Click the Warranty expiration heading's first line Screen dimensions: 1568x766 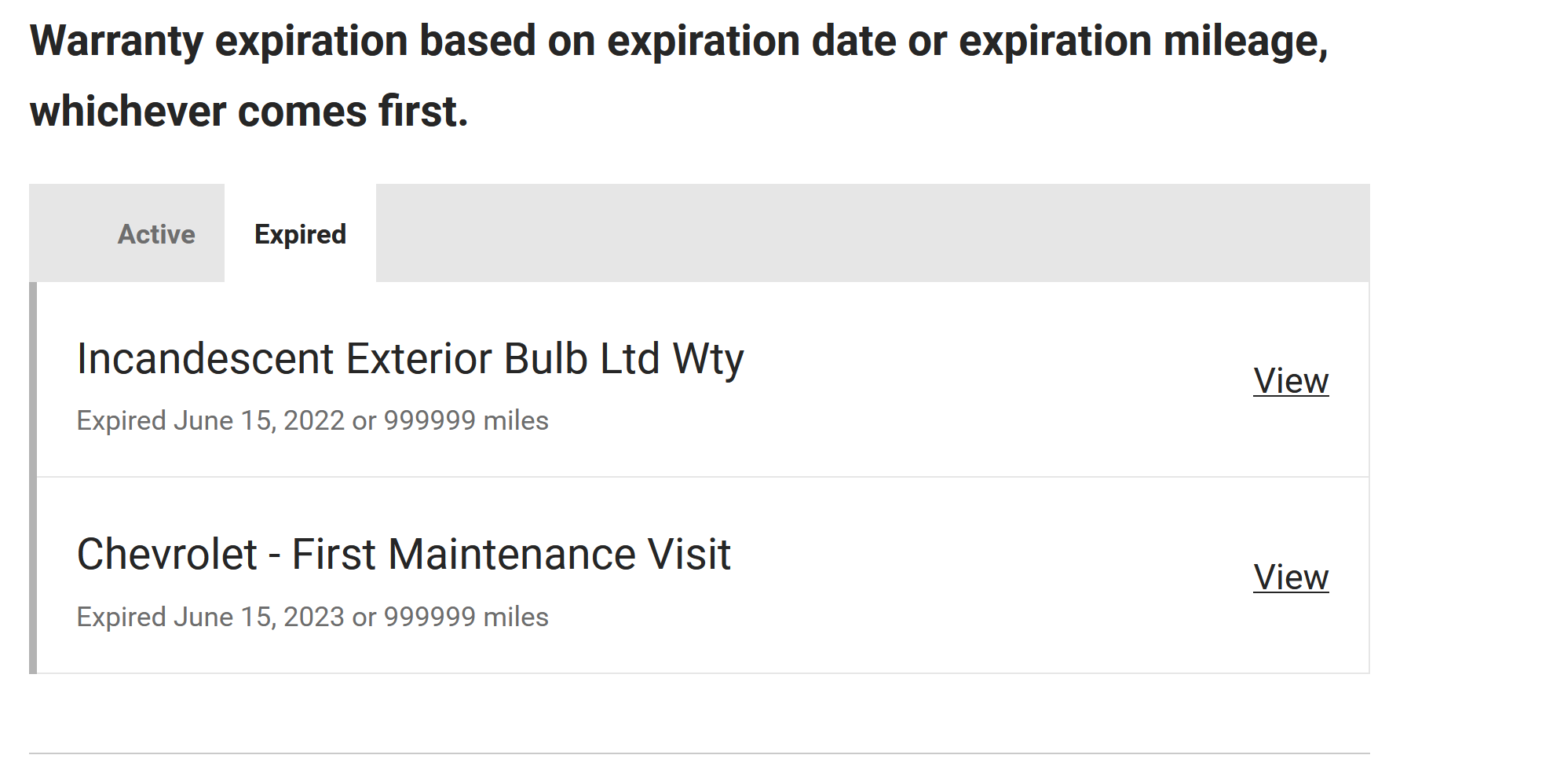click(678, 42)
